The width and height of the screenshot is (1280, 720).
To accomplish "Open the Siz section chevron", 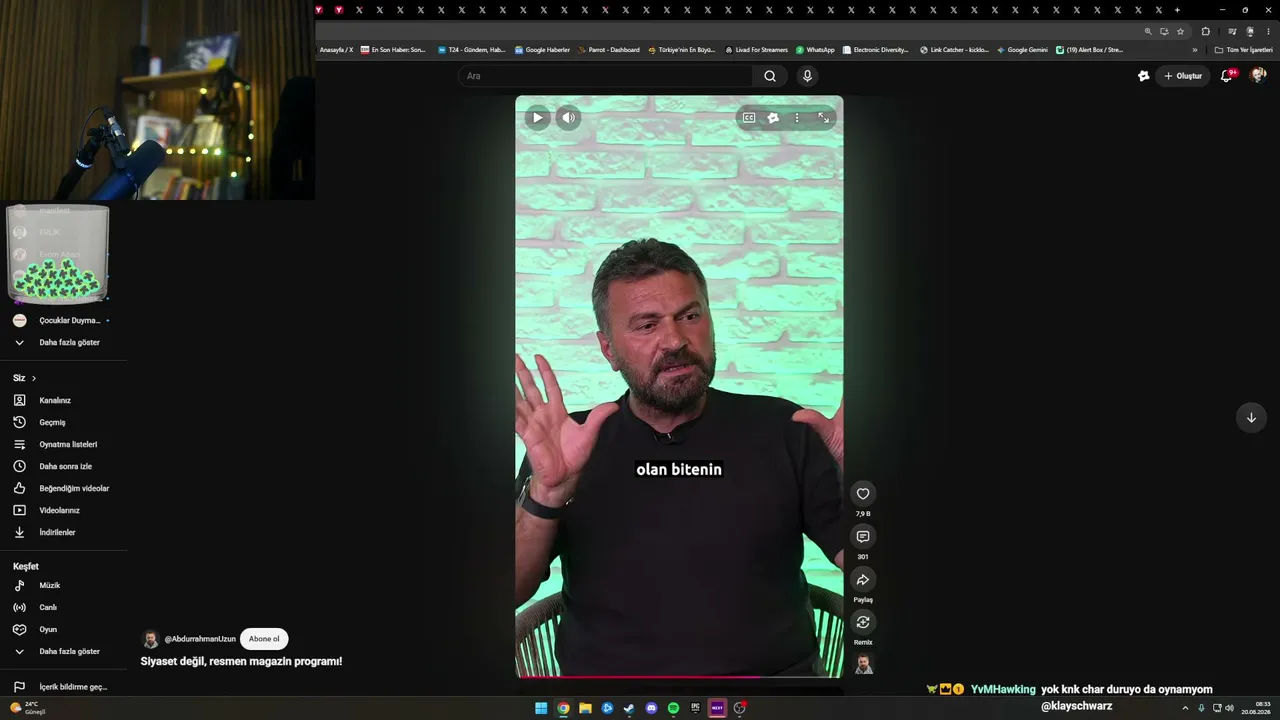I will pos(34,378).
